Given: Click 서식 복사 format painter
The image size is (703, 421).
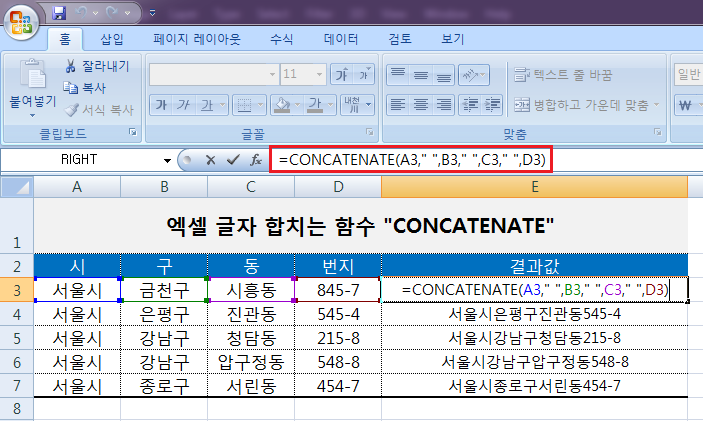Looking at the screenshot, I should coord(99,109).
